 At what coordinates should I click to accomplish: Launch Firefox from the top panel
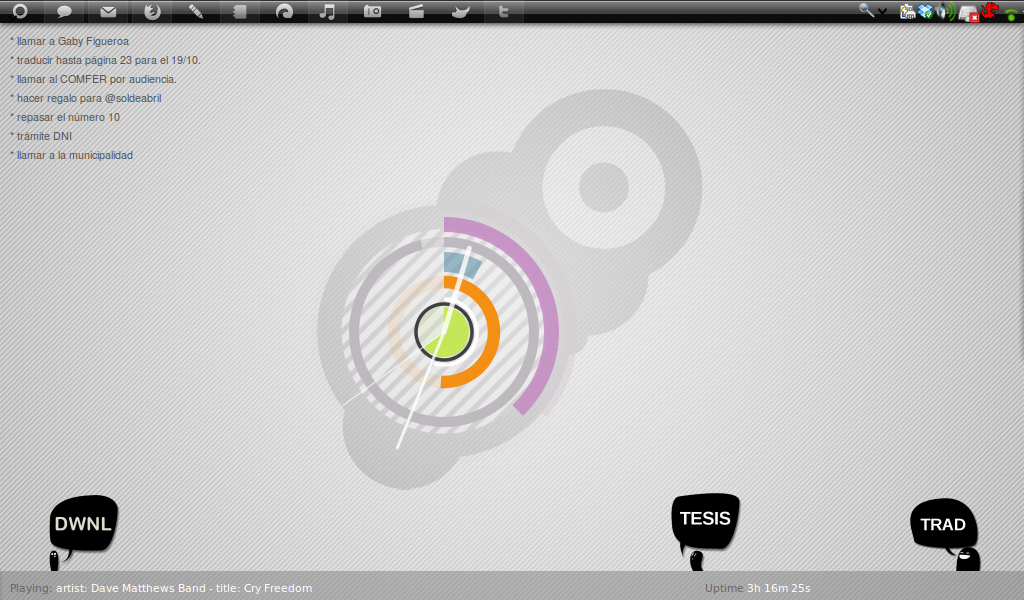[152, 12]
